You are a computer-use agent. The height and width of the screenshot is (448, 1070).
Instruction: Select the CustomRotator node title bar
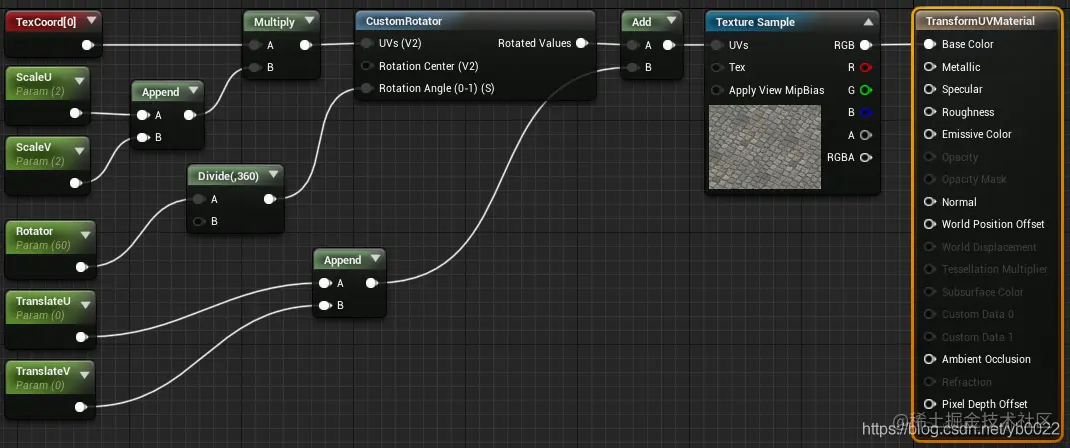[475, 21]
